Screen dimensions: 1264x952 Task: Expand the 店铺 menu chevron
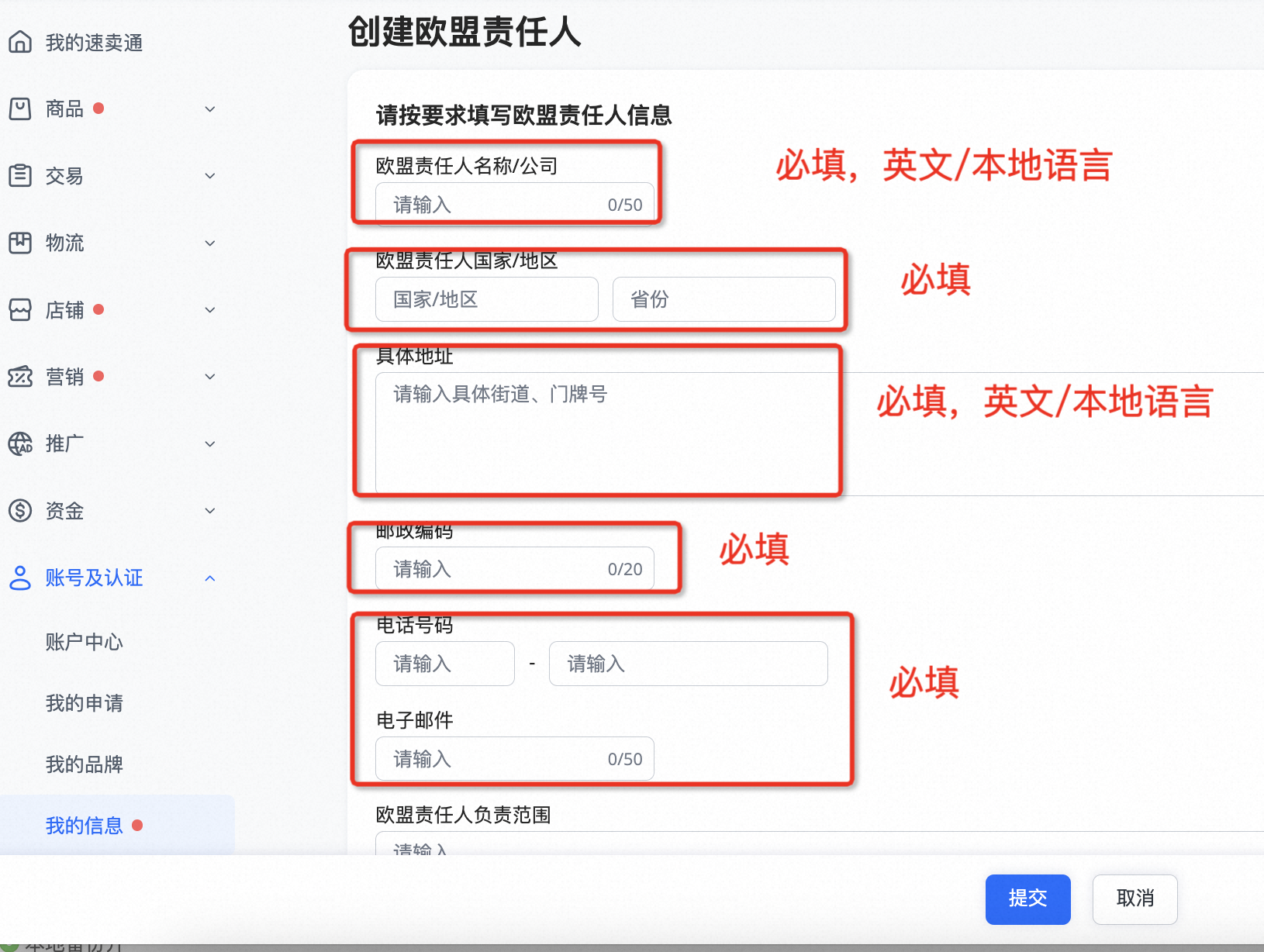209,310
